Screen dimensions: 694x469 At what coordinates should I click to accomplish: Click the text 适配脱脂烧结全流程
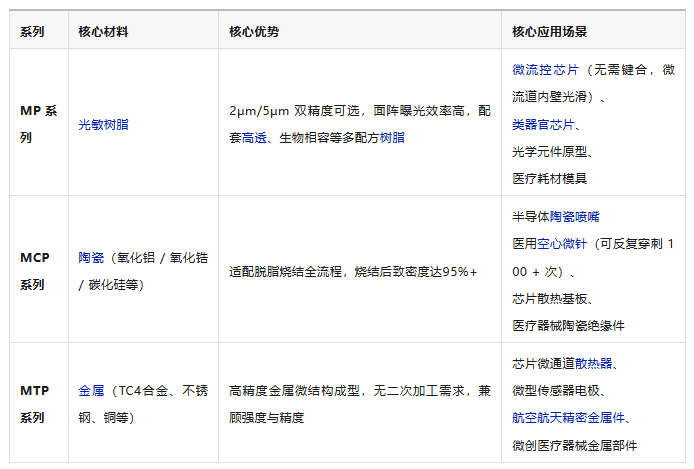(x=285, y=271)
